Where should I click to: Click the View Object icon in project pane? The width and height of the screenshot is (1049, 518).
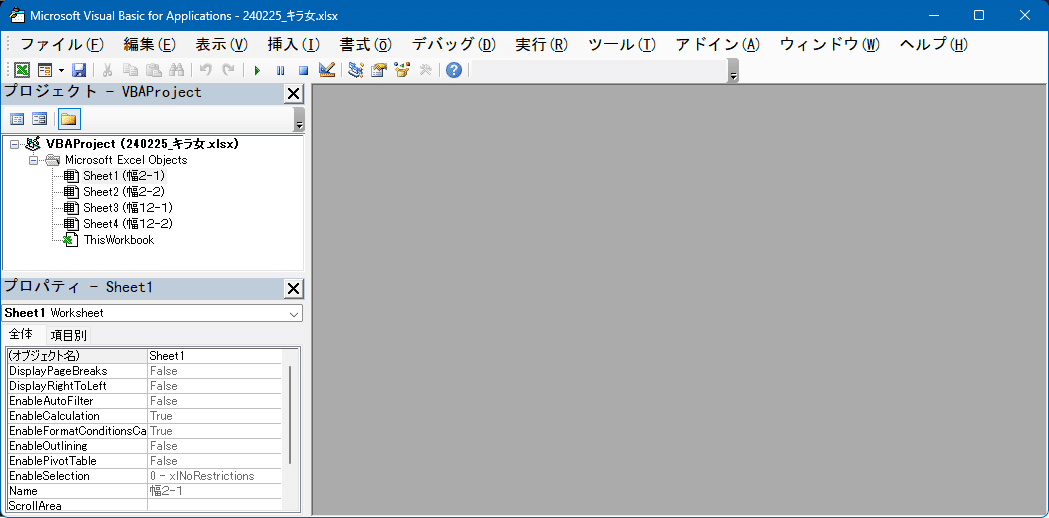pos(40,119)
